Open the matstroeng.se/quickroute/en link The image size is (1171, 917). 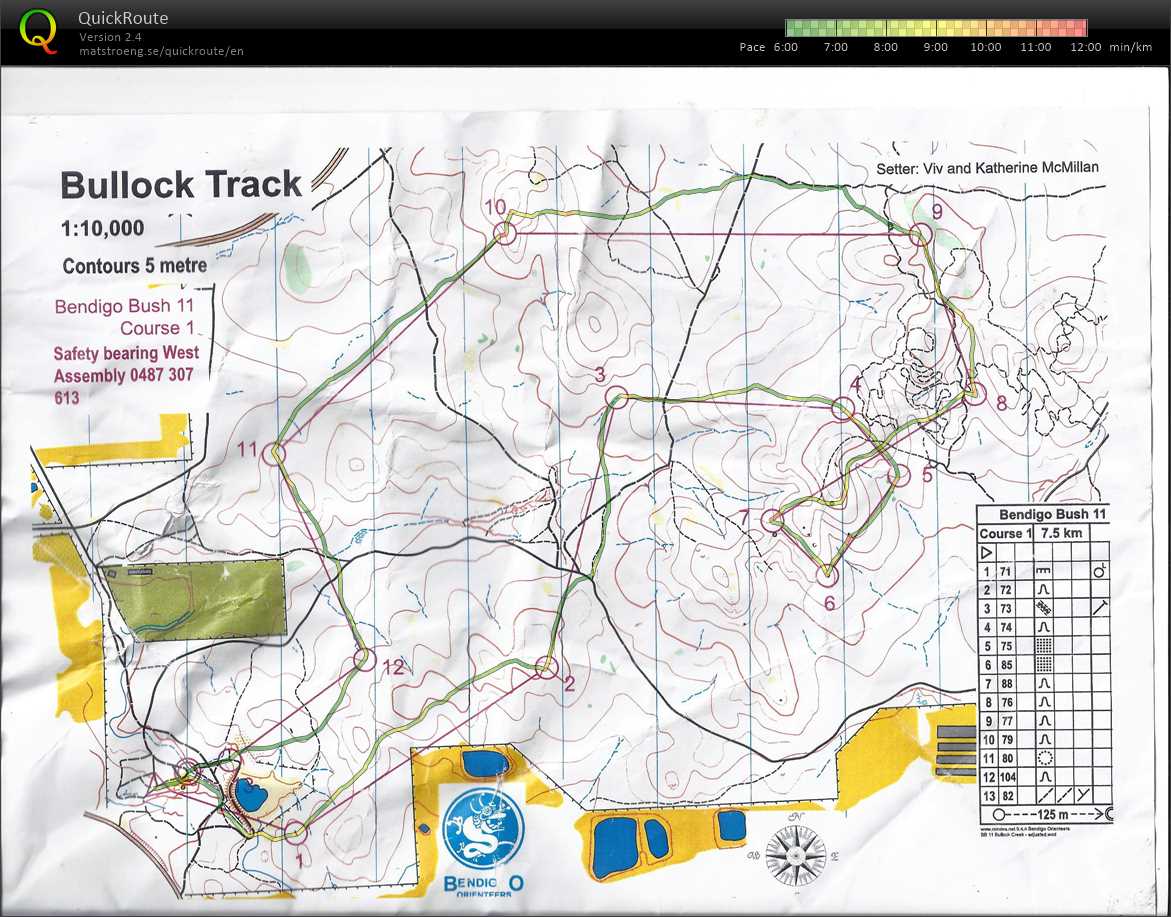161,50
